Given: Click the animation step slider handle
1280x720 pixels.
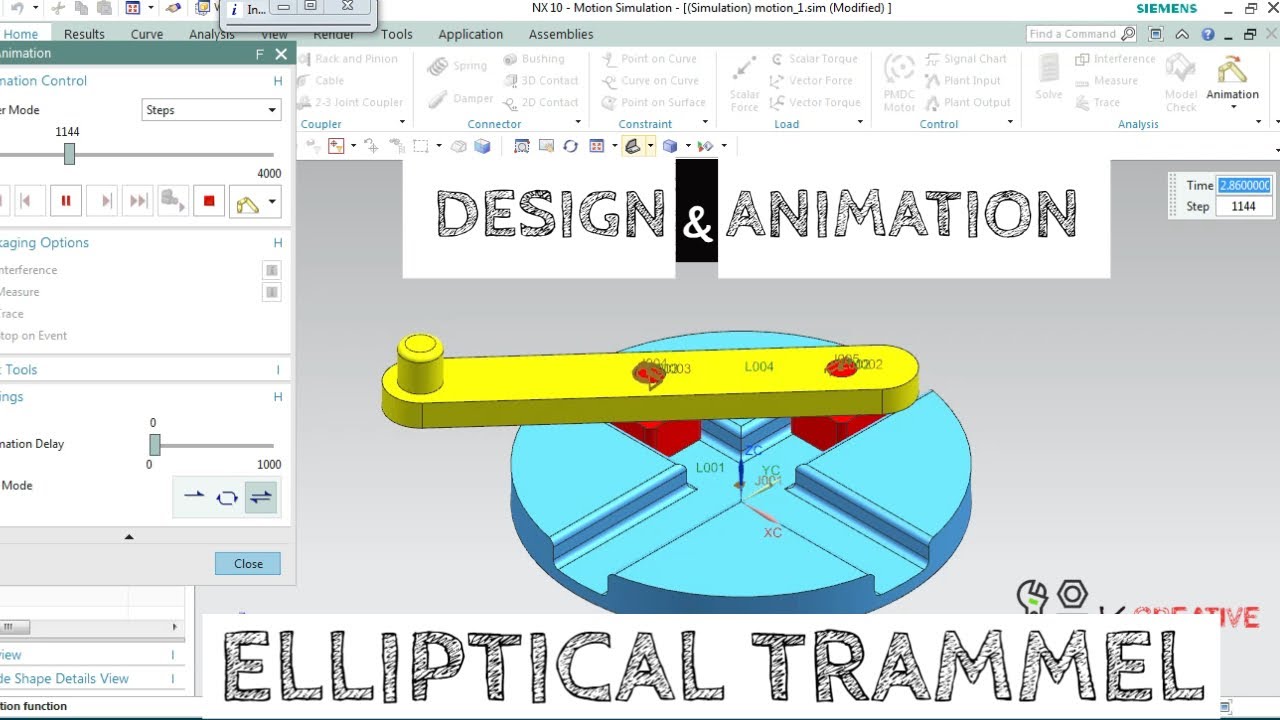Looking at the screenshot, I should pyautogui.click(x=69, y=154).
